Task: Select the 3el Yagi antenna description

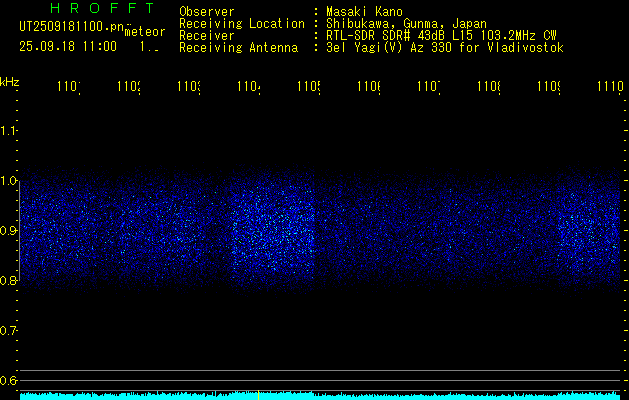Action: coord(445,48)
